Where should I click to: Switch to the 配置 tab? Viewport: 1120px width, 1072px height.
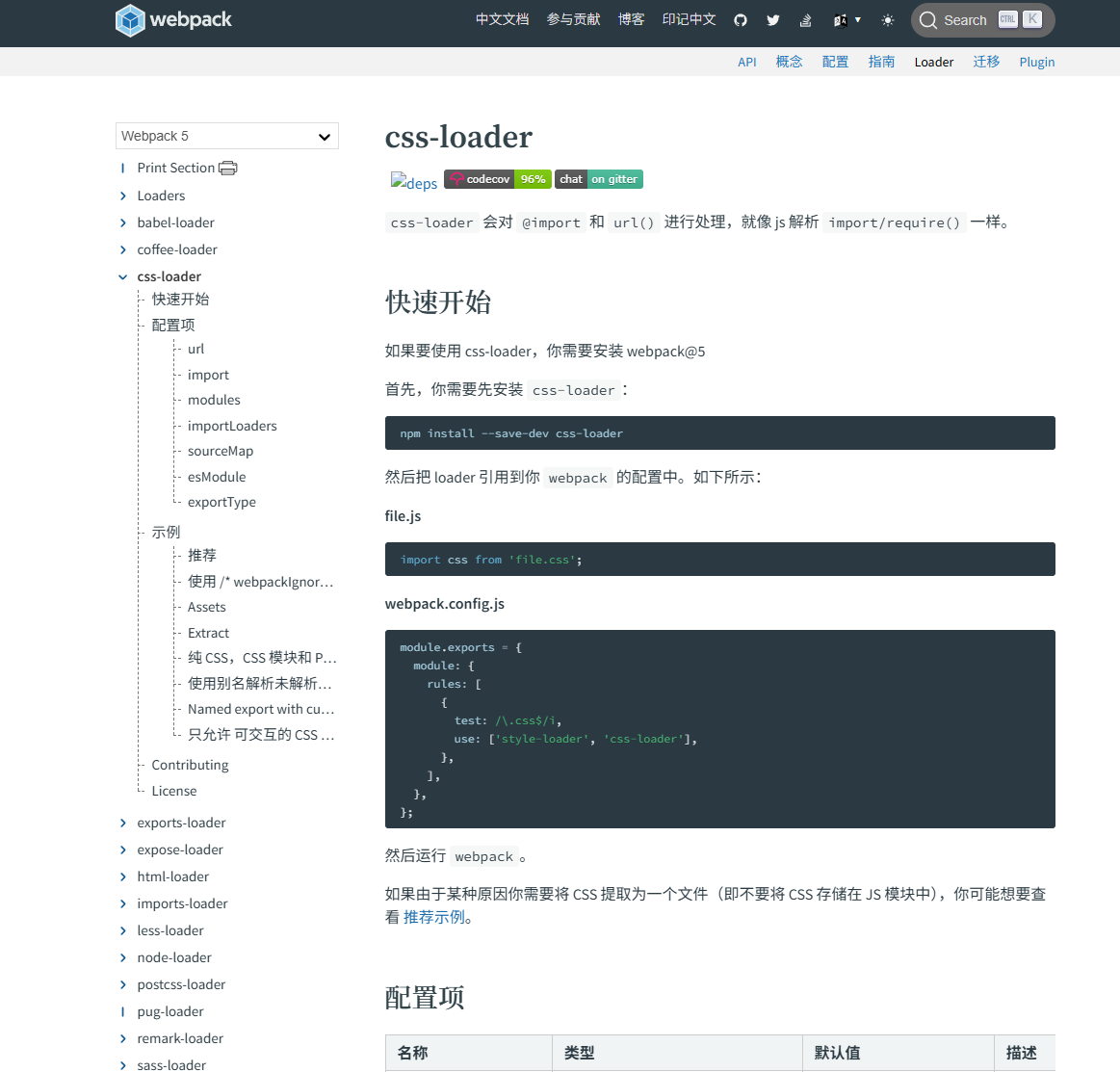coord(836,63)
